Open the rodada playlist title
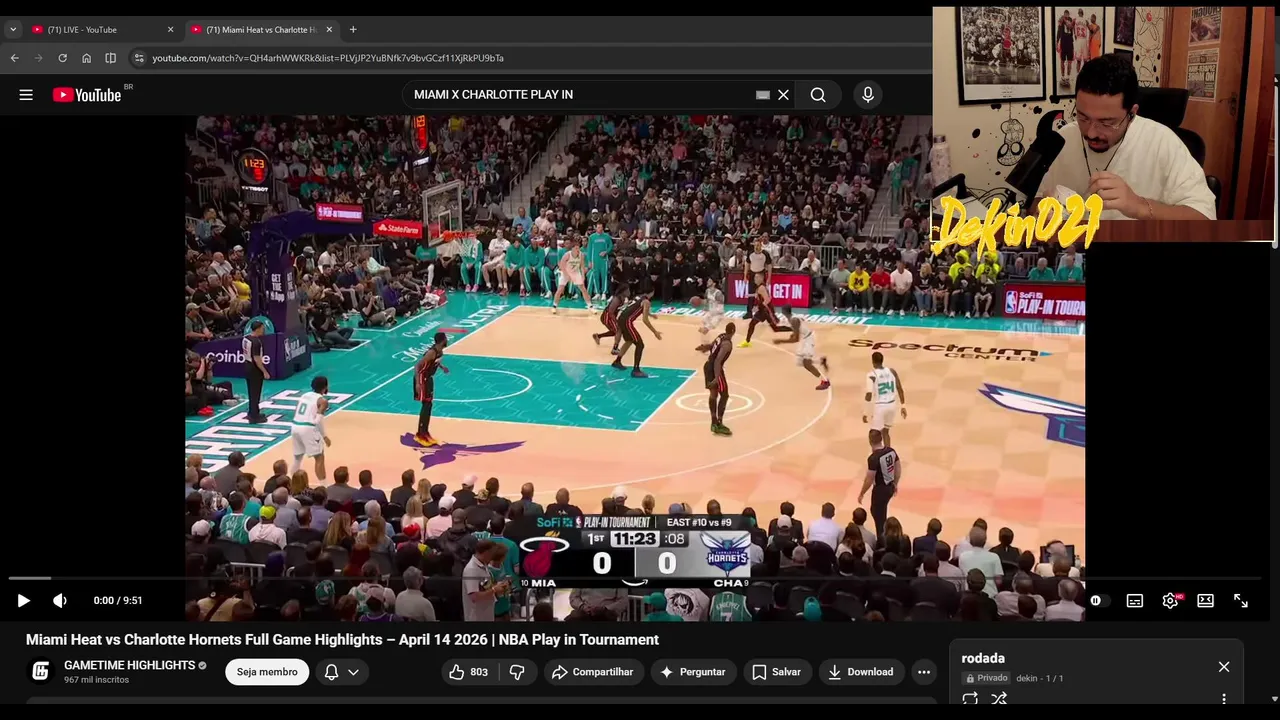 983,658
